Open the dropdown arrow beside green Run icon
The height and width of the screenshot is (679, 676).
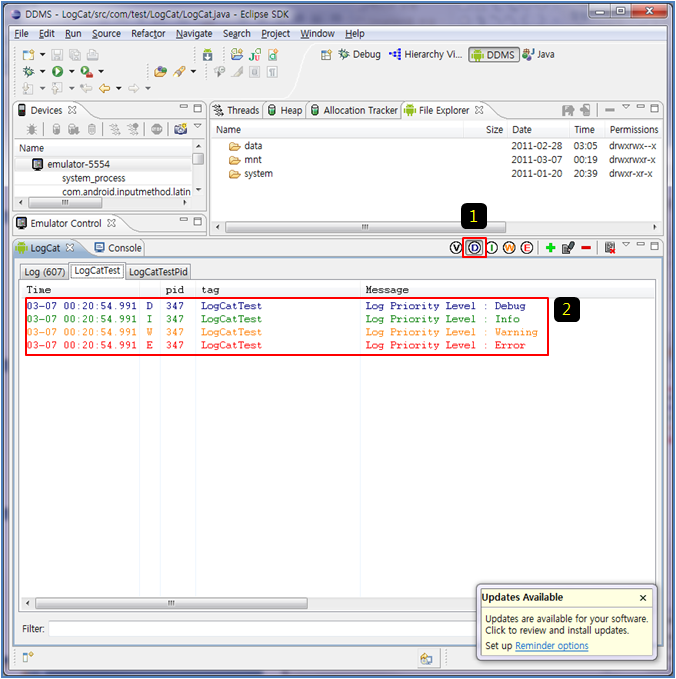(71, 71)
